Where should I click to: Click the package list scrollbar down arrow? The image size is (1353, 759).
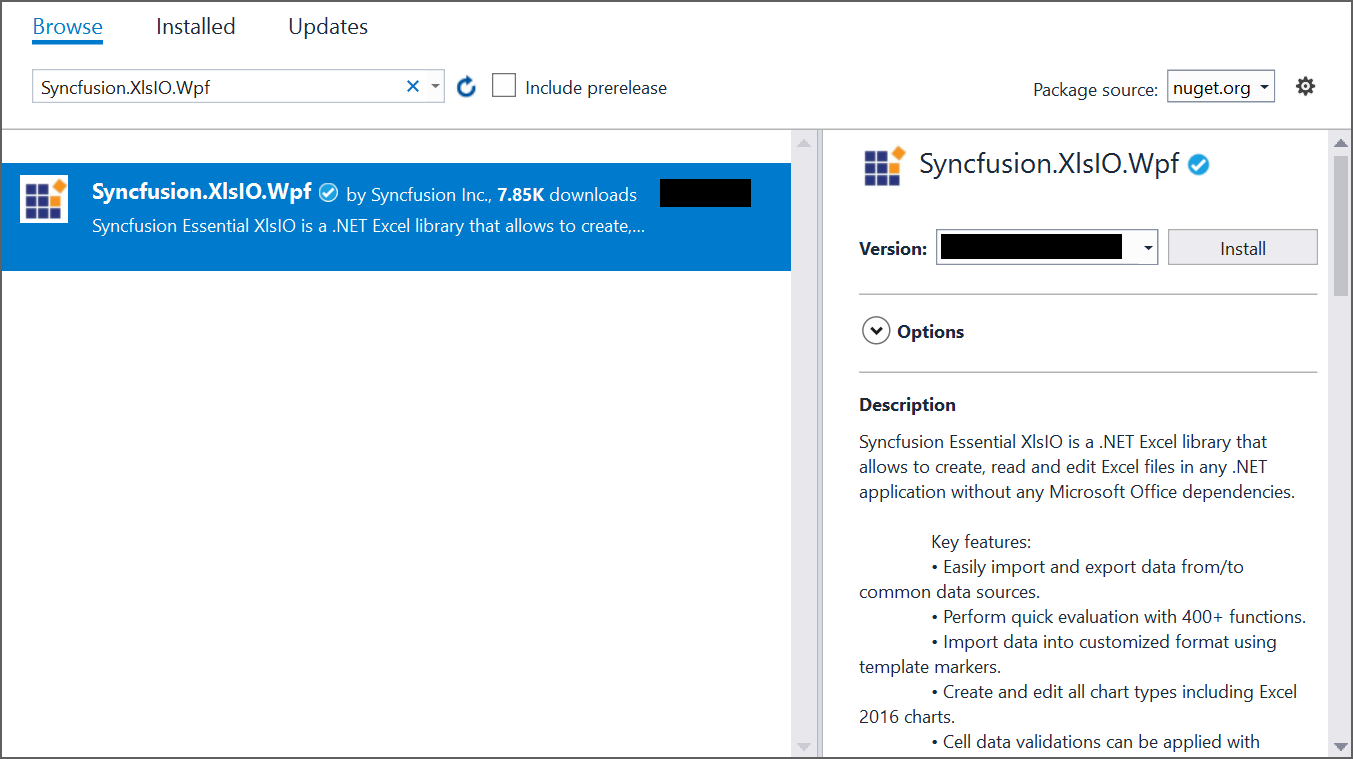coord(803,747)
